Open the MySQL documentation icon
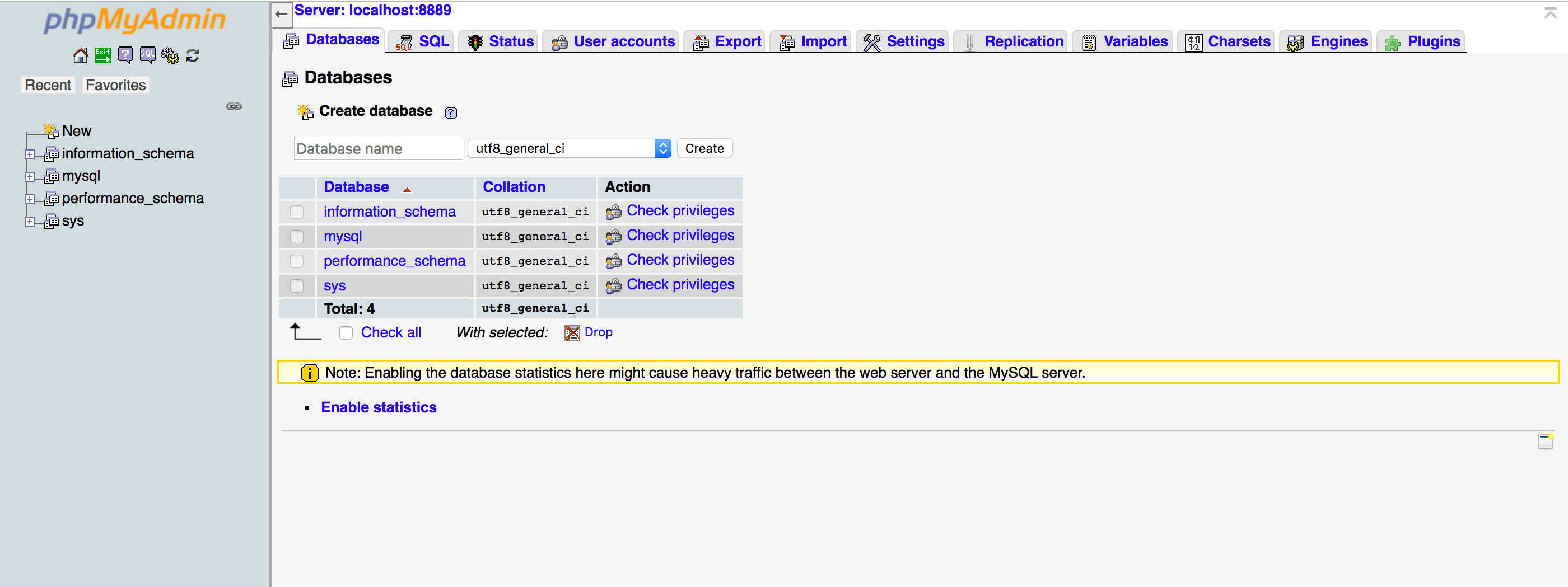 tap(148, 56)
